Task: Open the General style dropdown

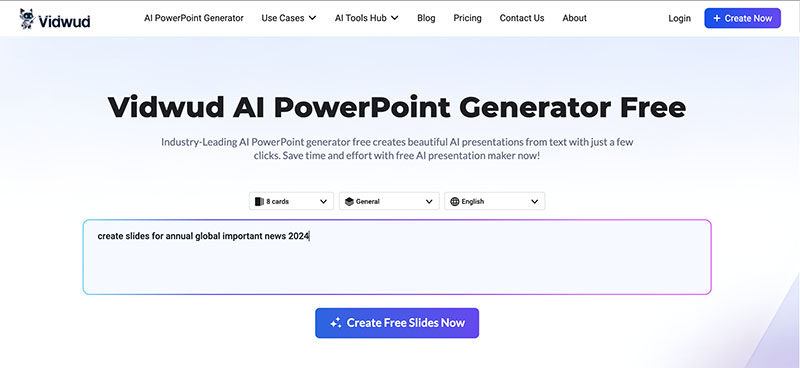Action: pyautogui.click(x=389, y=201)
